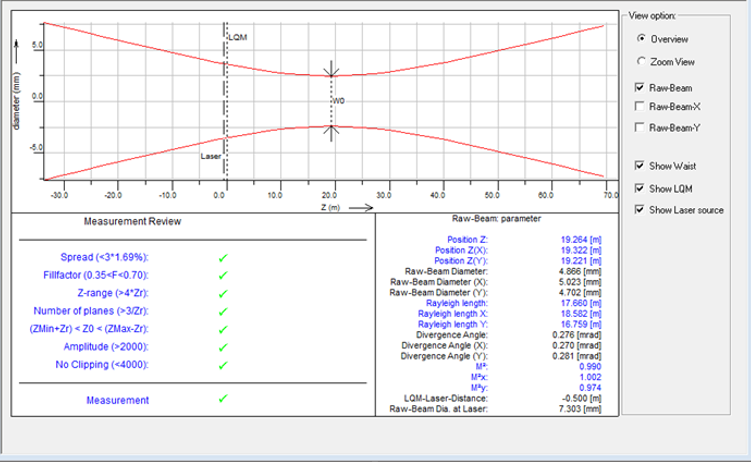This screenshot has width=751, height=462.
Task: Click the Raw-Beam Diameter value 4.866 [mm]
Action: tap(580, 271)
